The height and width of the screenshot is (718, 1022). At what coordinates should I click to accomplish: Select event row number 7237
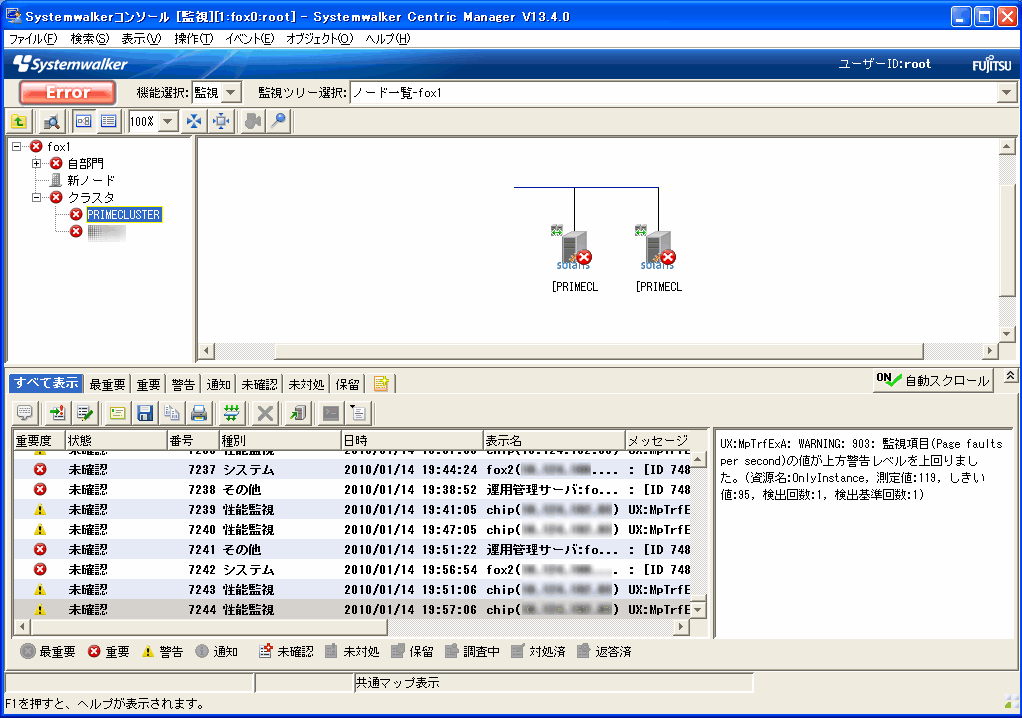pyautogui.click(x=352, y=470)
